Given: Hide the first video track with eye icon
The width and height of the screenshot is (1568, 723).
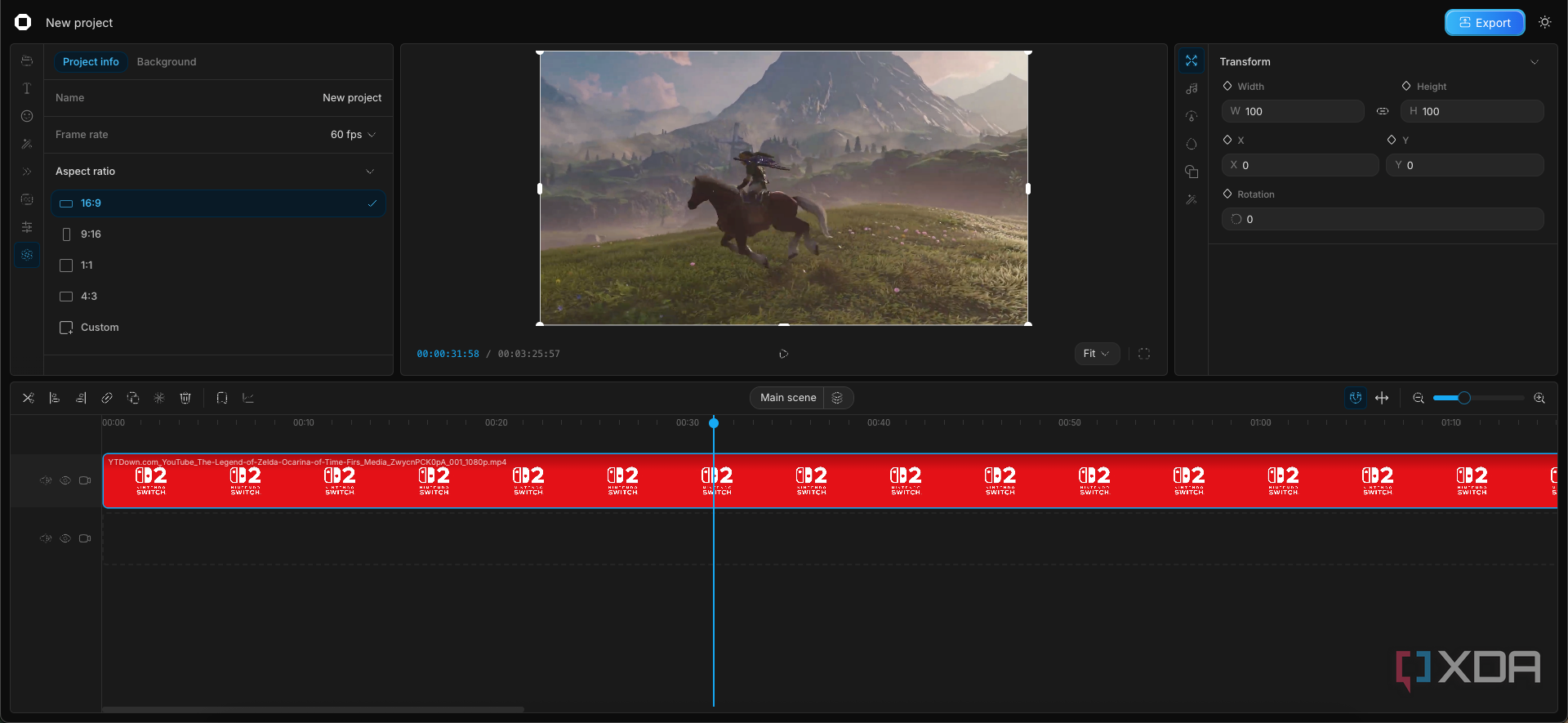Looking at the screenshot, I should (65, 480).
